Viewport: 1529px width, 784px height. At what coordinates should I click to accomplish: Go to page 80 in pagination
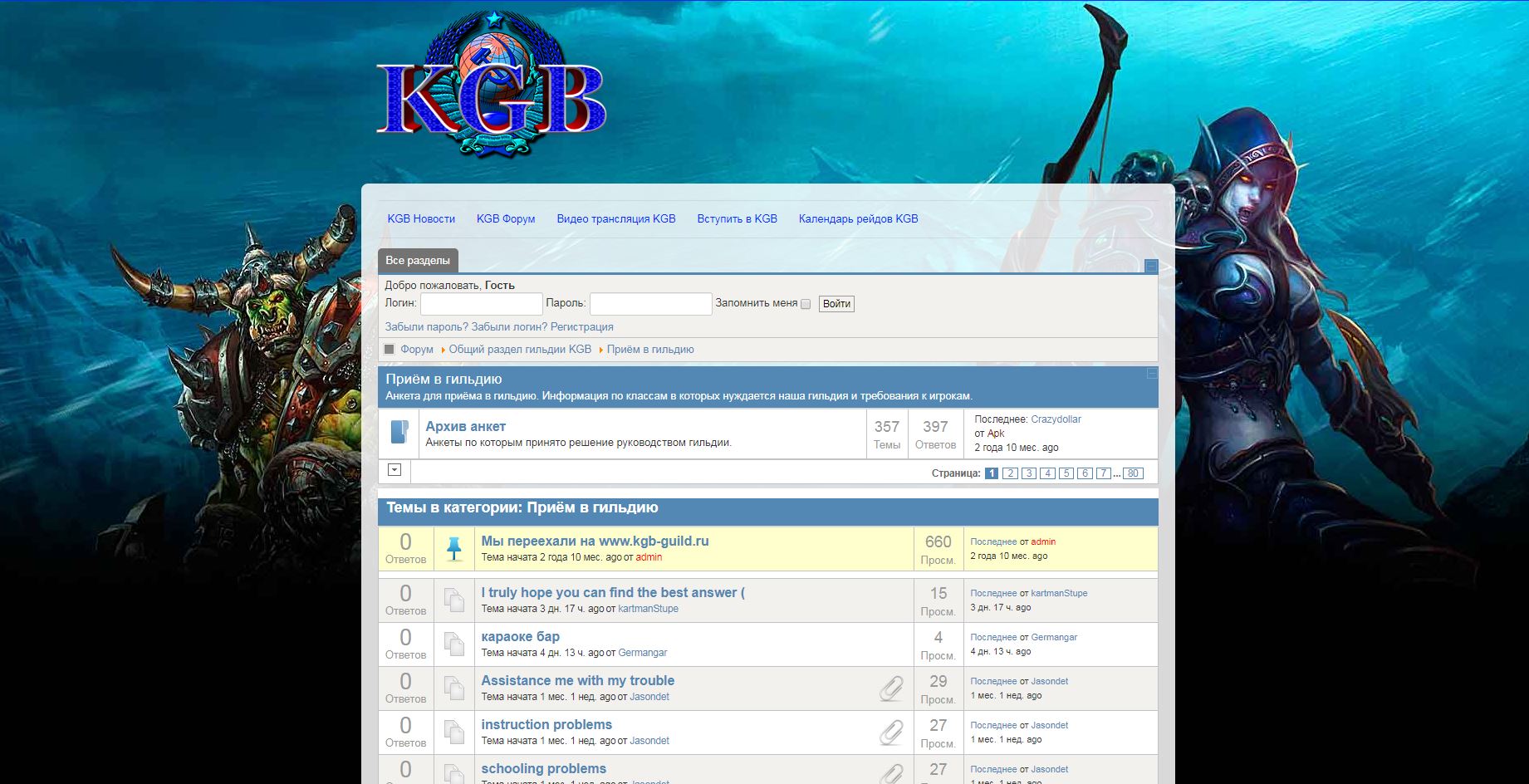tap(1133, 473)
